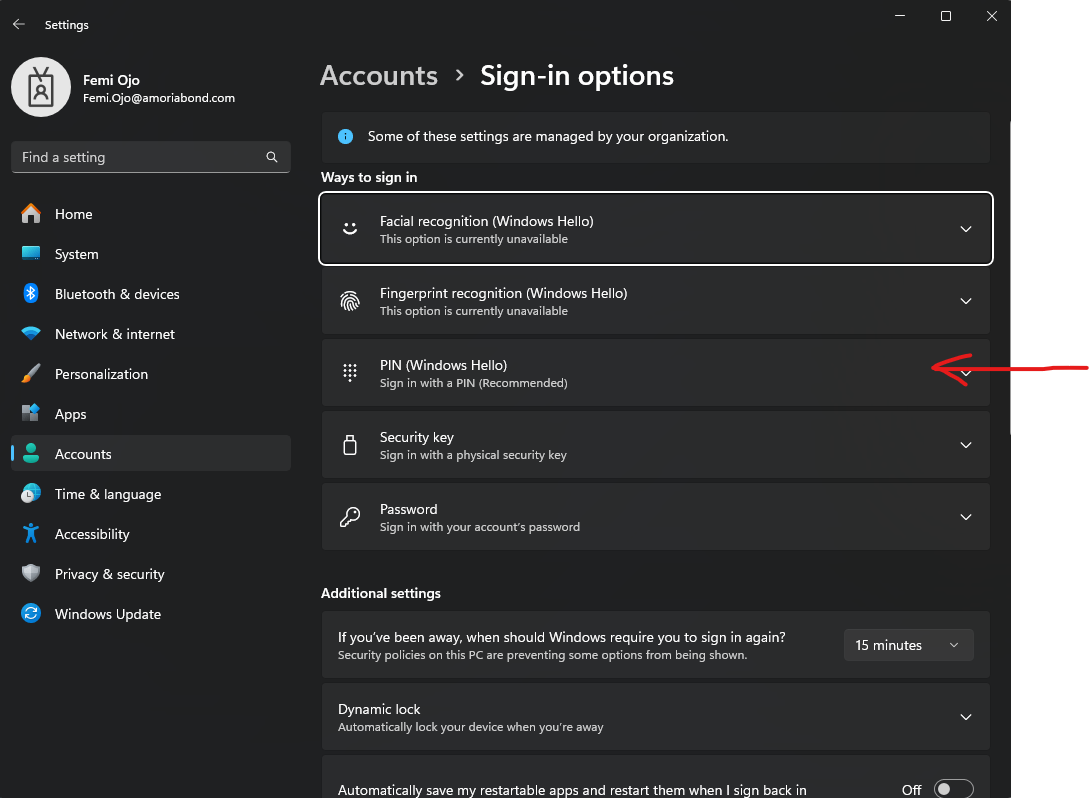The image size is (1089, 798).
Task: Click Femi.Ojo@amoriabond.com email text
Action: 159,98
